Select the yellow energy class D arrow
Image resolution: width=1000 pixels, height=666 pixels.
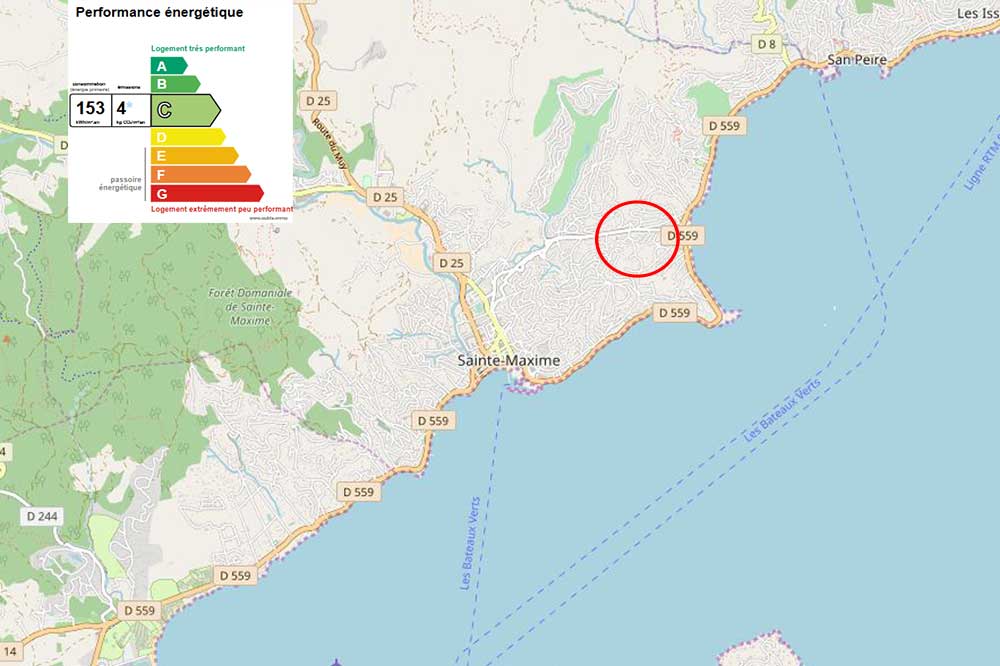[186, 137]
